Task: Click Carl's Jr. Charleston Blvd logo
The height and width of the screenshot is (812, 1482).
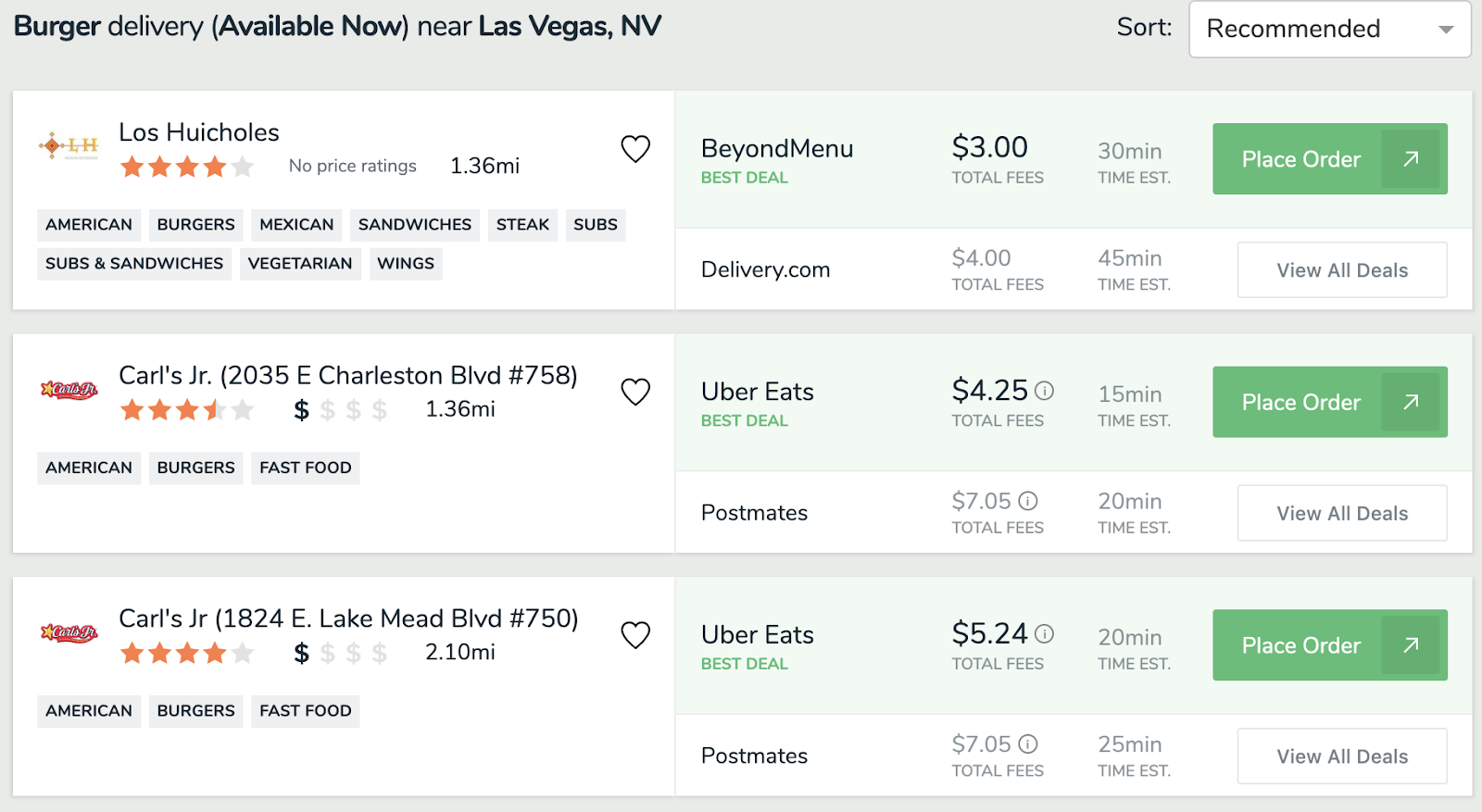Action: point(69,390)
